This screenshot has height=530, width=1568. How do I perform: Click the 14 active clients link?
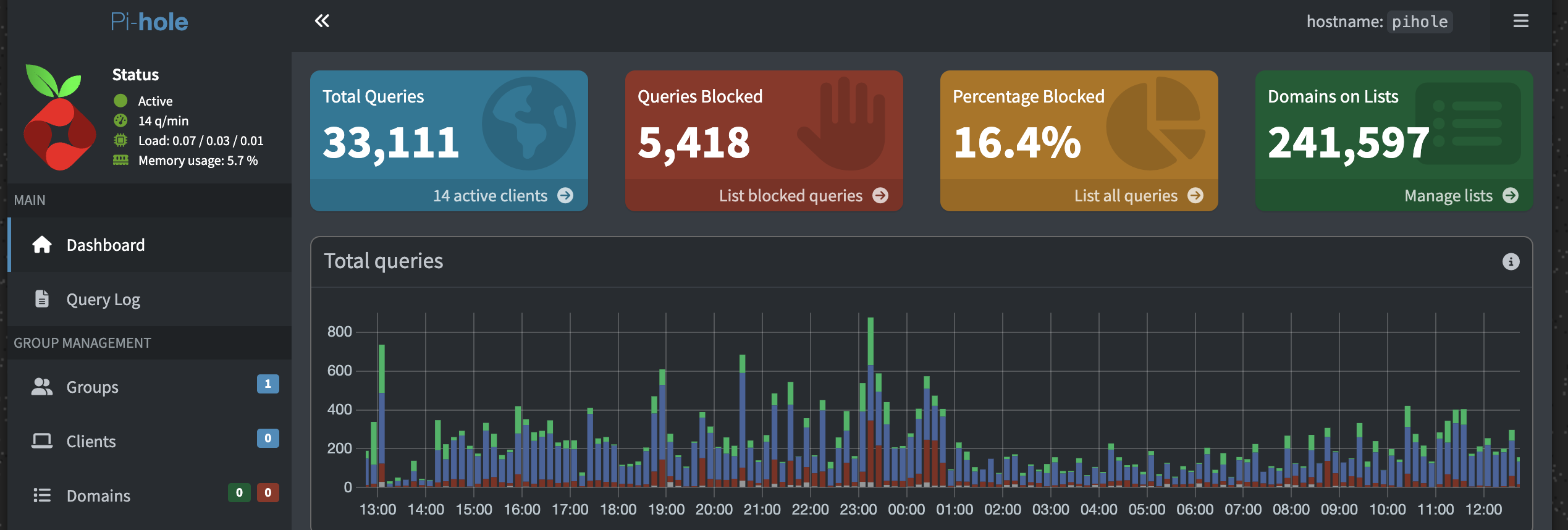(x=489, y=196)
